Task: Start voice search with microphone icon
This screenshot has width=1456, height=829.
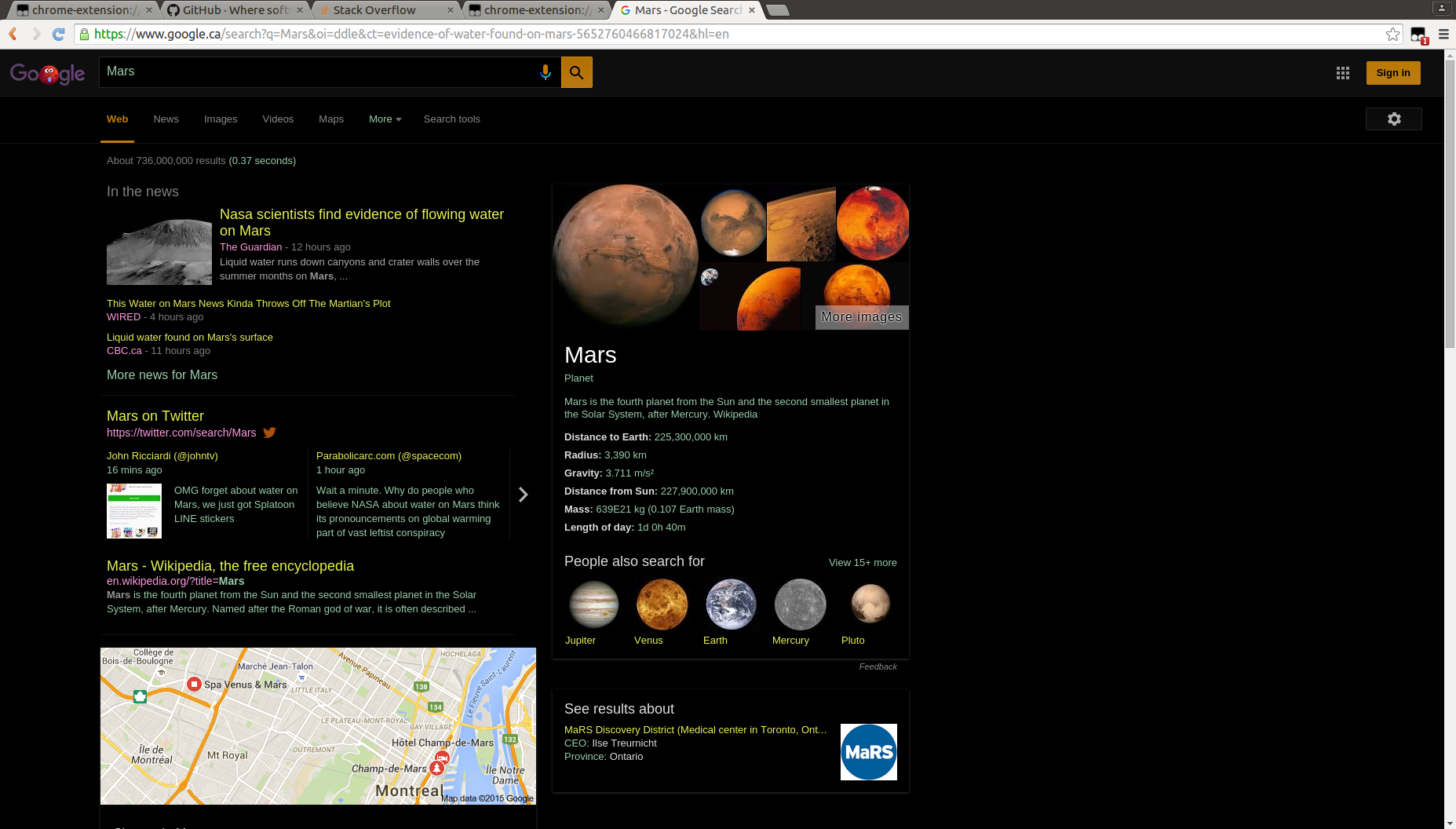Action: 546,72
